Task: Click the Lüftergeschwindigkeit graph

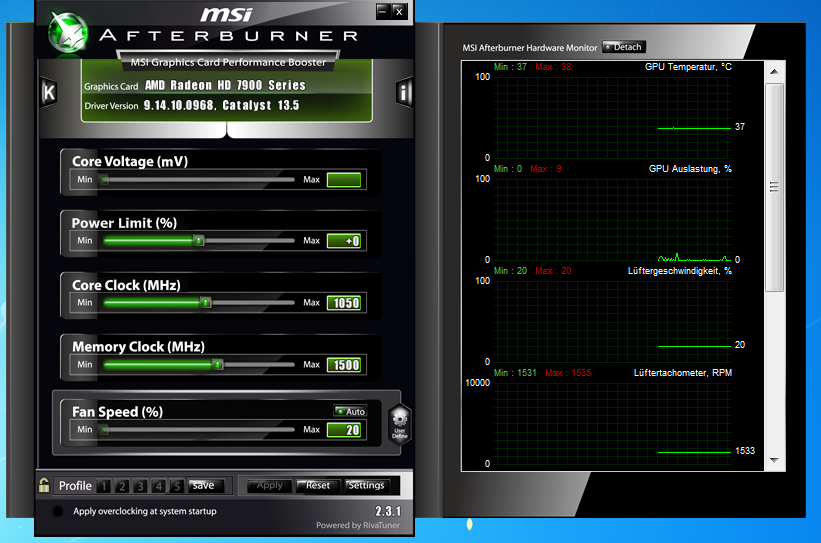Action: (613, 322)
